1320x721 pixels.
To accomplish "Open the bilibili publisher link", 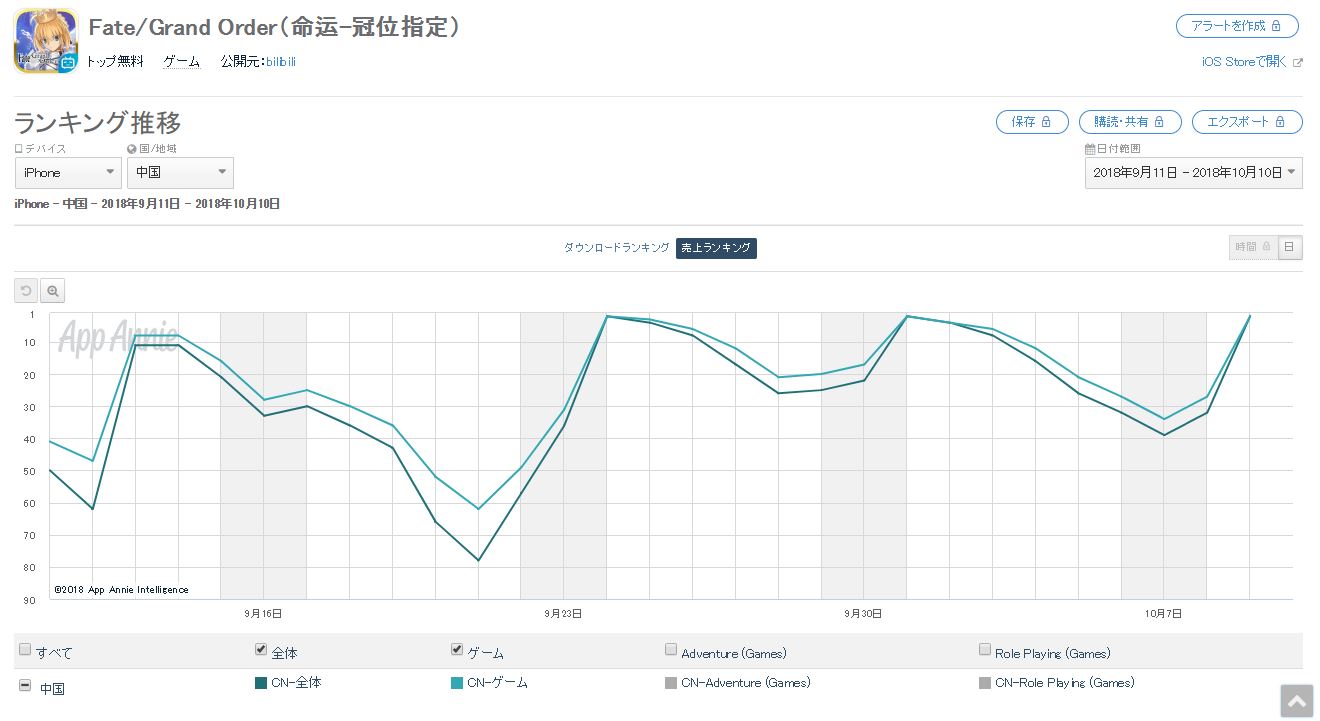I will pos(280,62).
